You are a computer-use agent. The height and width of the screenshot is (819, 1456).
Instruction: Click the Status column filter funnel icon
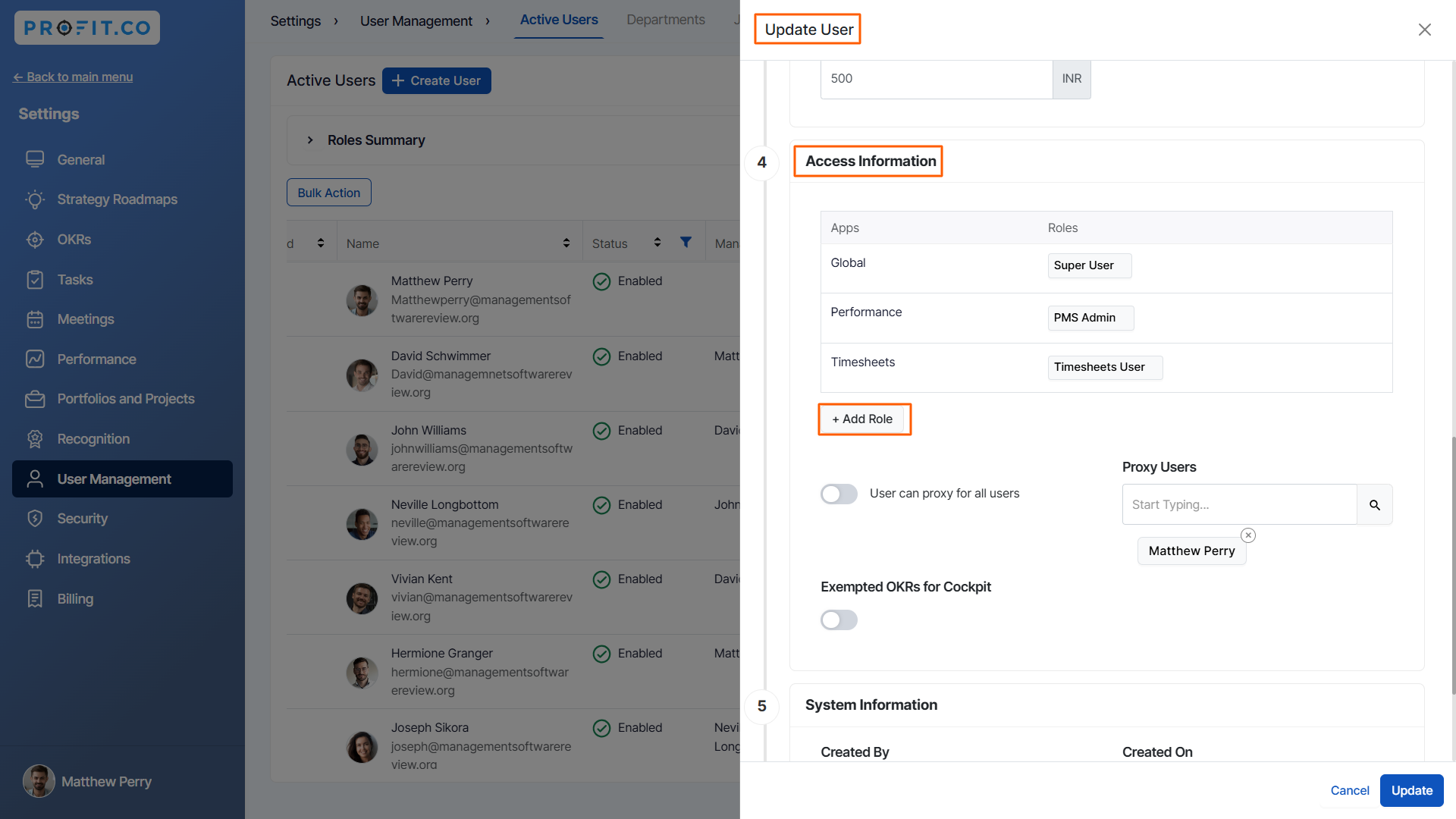(686, 243)
